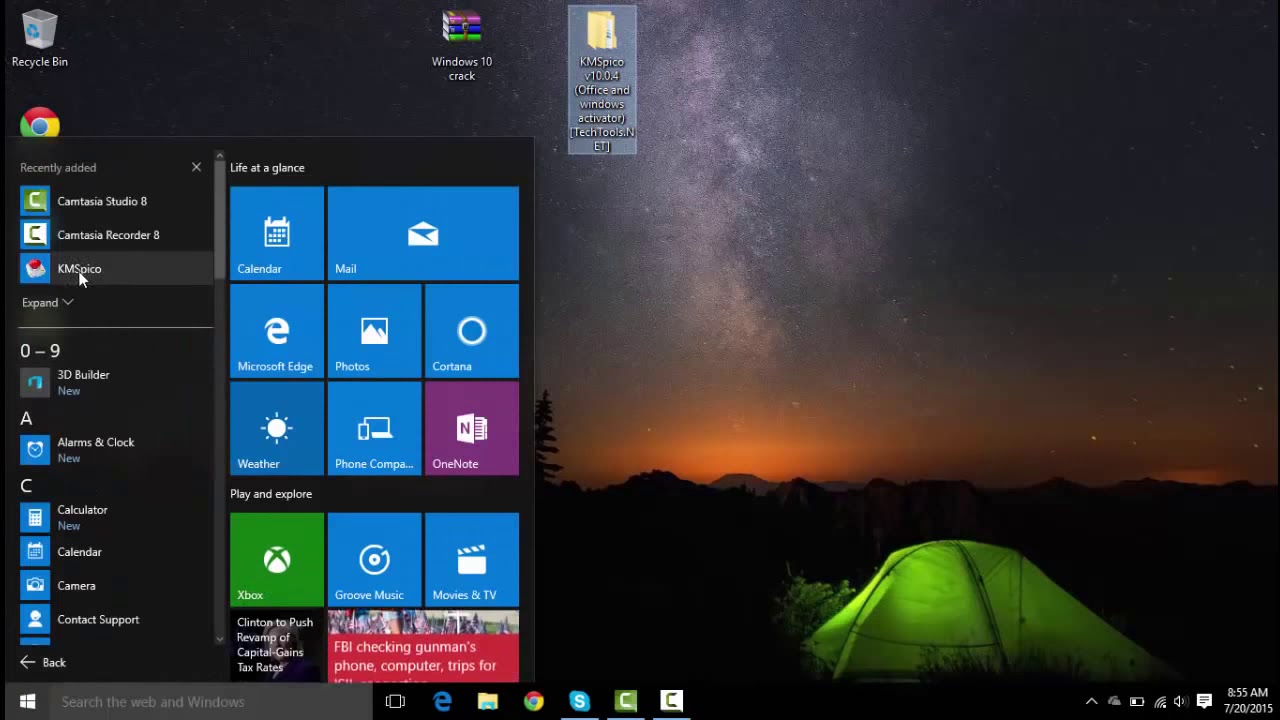Image resolution: width=1280 pixels, height=720 pixels.
Task: Dismiss the Recently added section
Action: pos(196,167)
